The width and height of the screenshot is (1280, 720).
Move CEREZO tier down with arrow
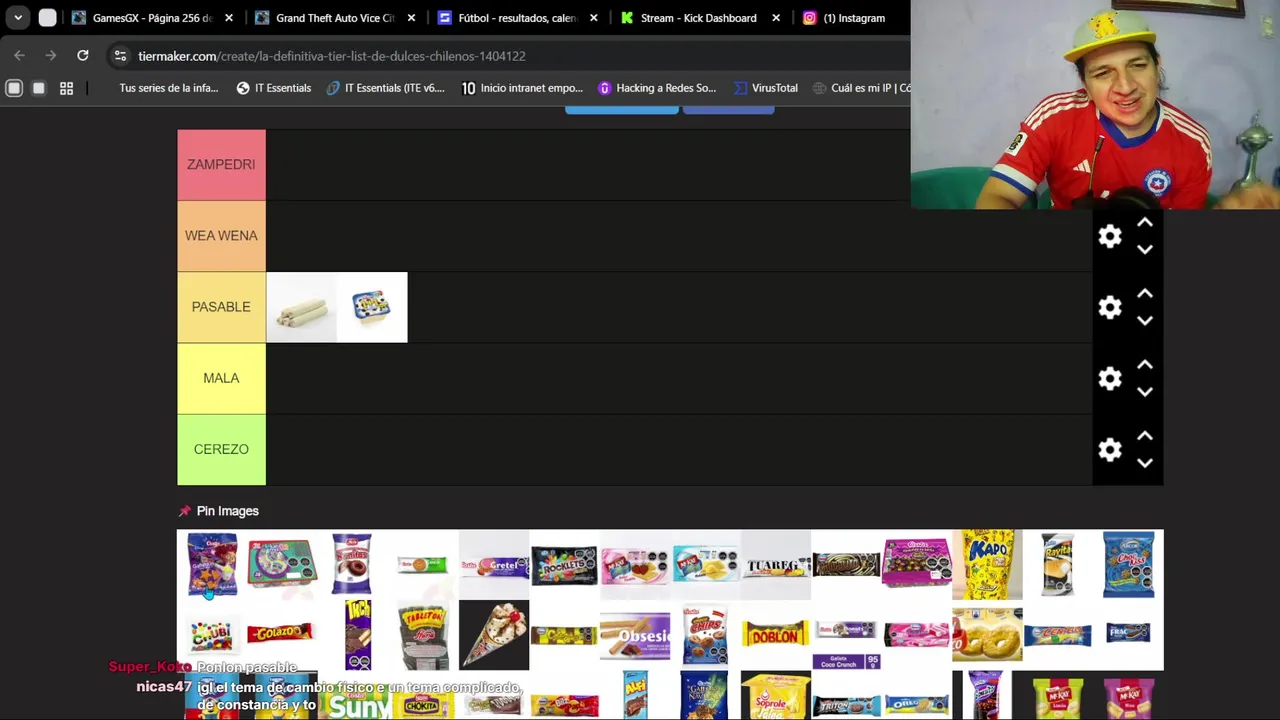point(1145,462)
